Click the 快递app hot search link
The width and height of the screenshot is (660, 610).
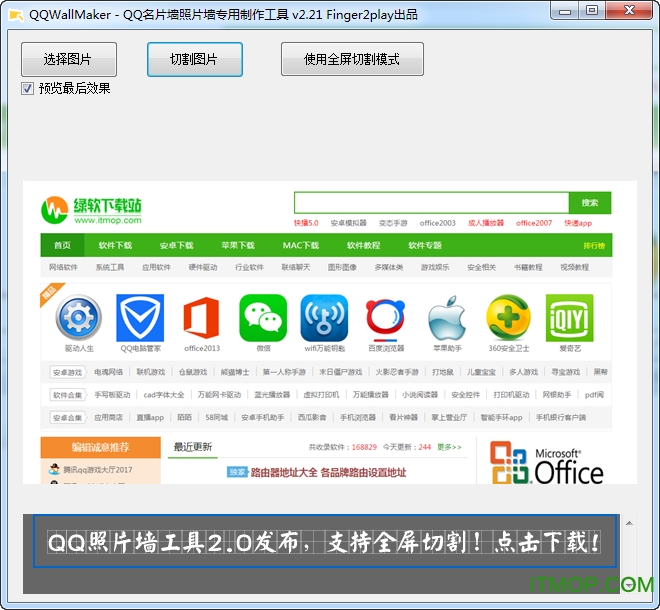click(578, 223)
